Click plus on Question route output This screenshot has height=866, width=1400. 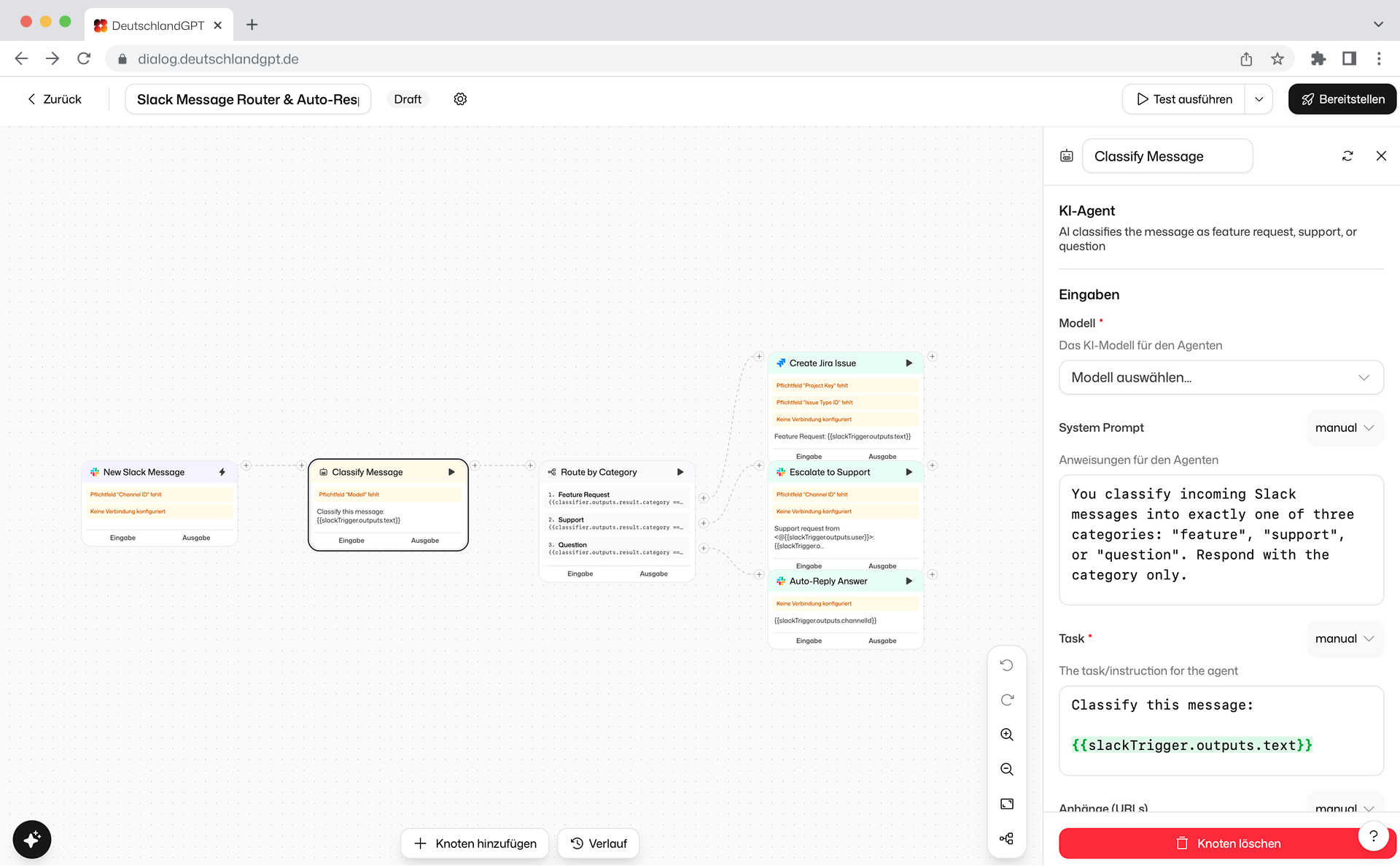click(704, 548)
